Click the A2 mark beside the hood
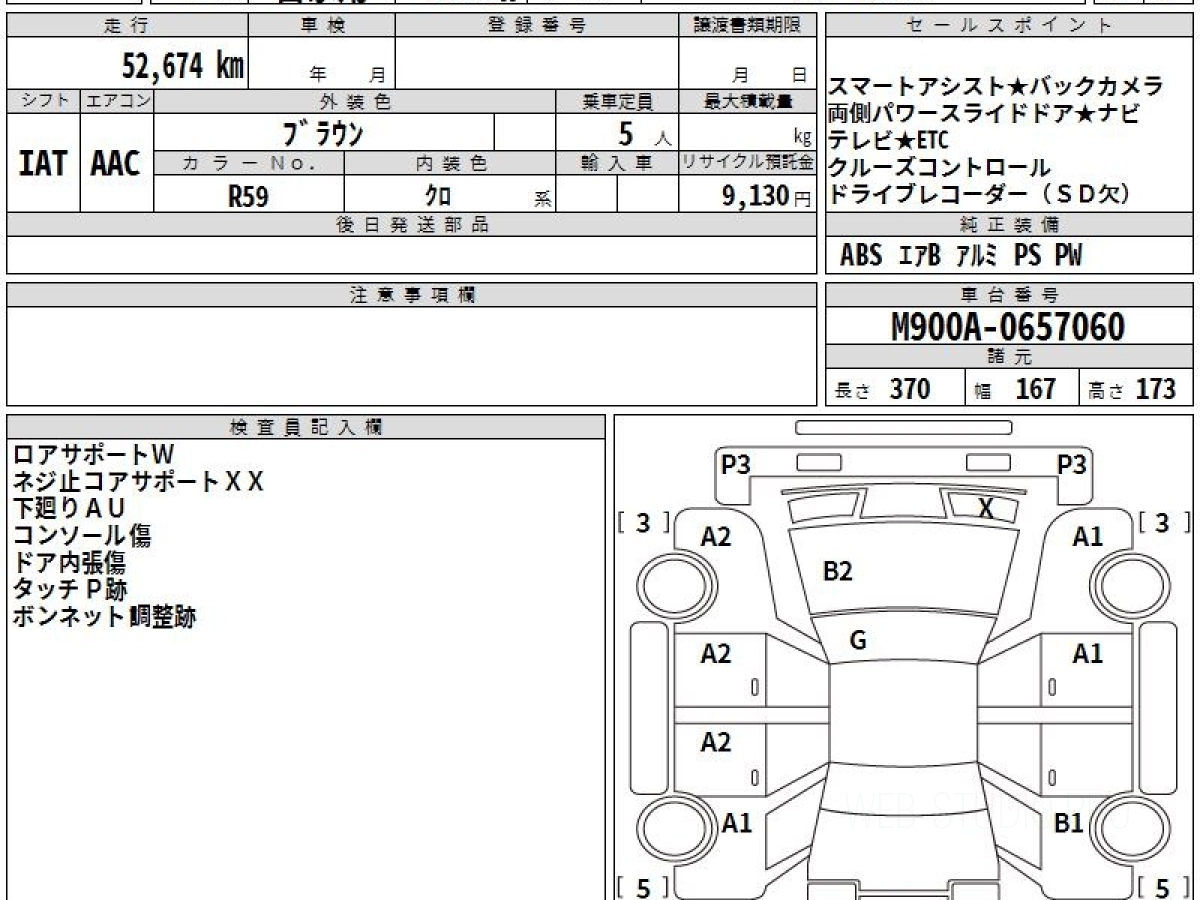Screen dimensions: 1200x900 click(x=716, y=537)
